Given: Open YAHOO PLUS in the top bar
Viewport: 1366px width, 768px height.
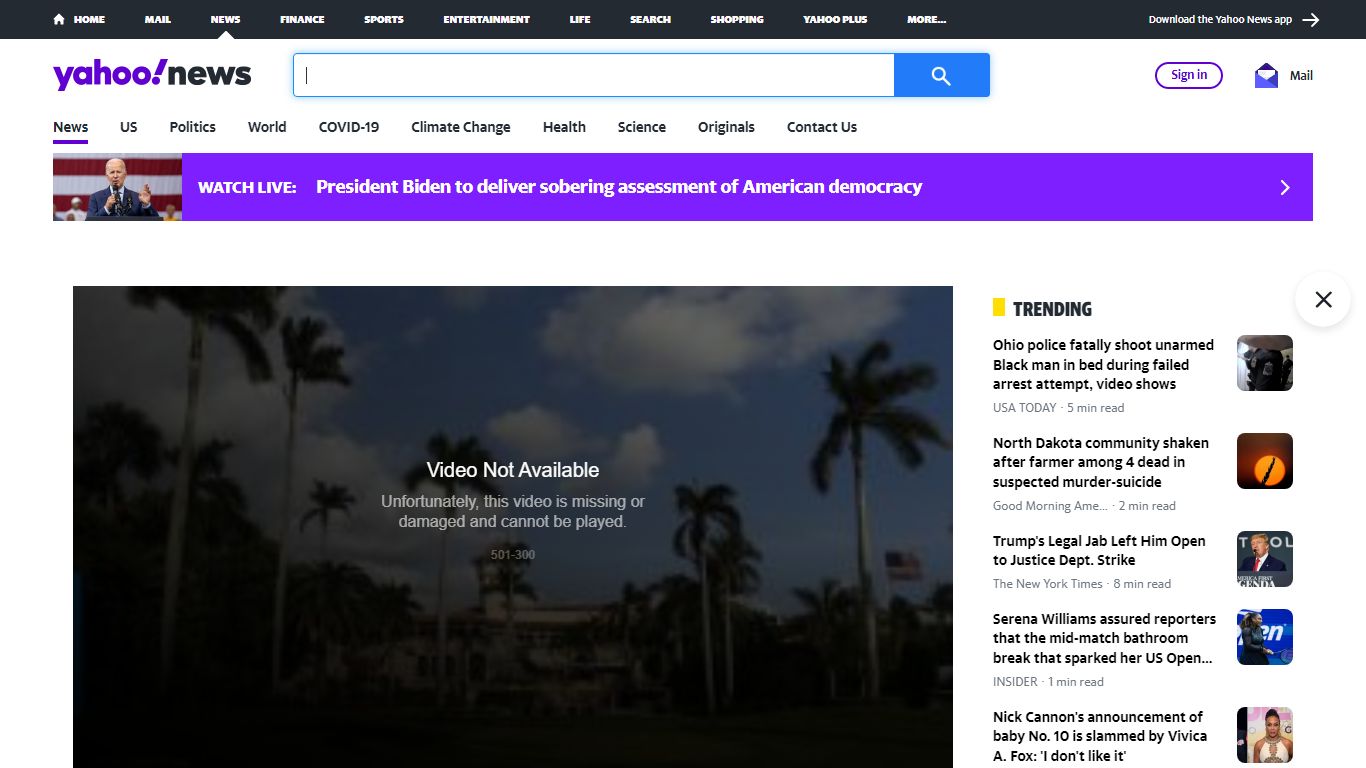Looking at the screenshot, I should point(835,19).
